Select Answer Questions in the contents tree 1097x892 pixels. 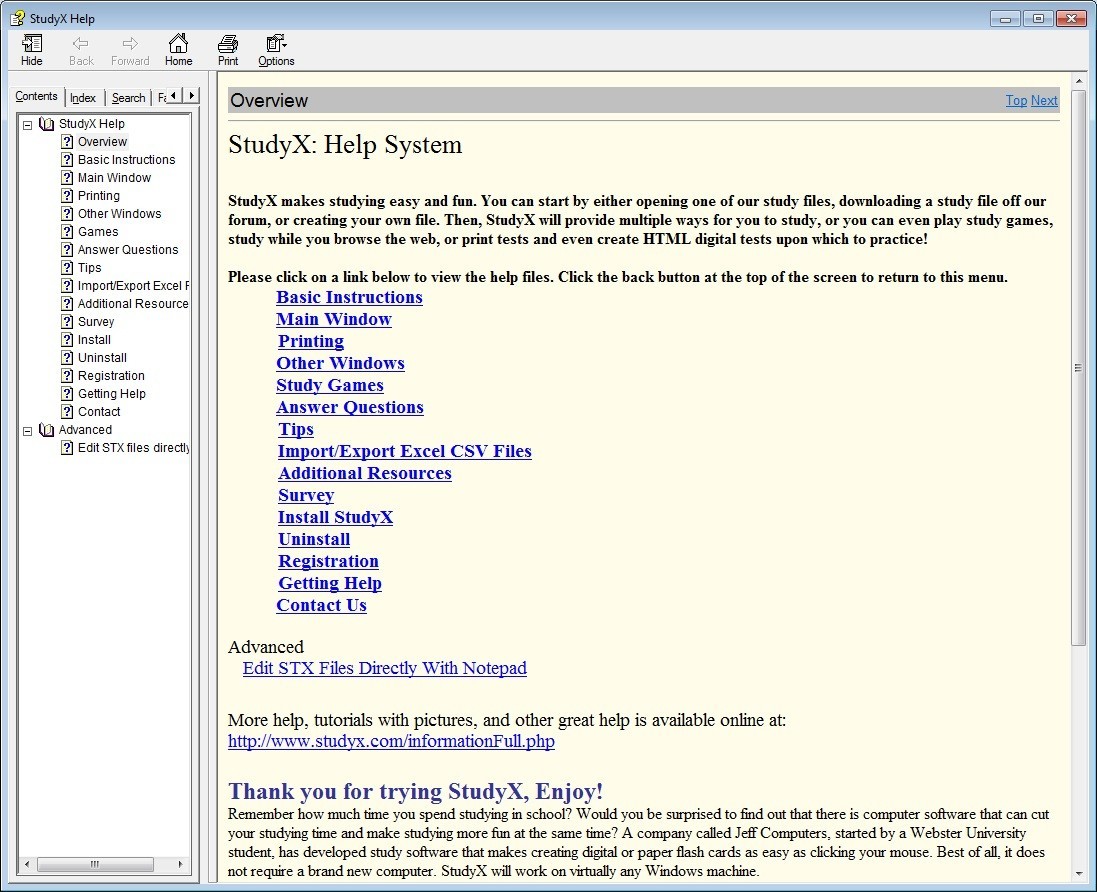pos(128,250)
